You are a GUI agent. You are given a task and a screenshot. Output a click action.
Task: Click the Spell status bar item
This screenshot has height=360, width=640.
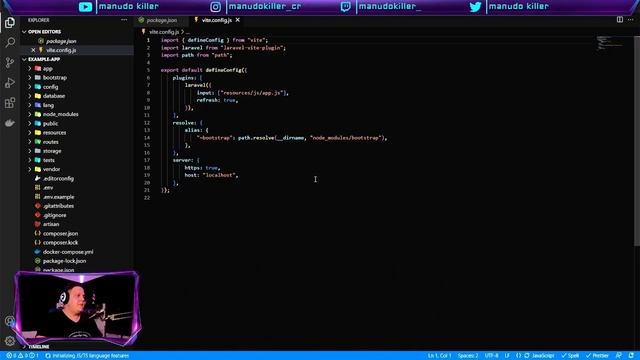pyautogui.click(x=570, y=356)
